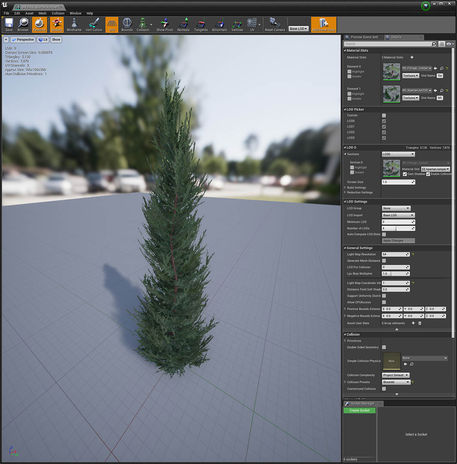Show vertex Normals icon

(x=183, y=24)
